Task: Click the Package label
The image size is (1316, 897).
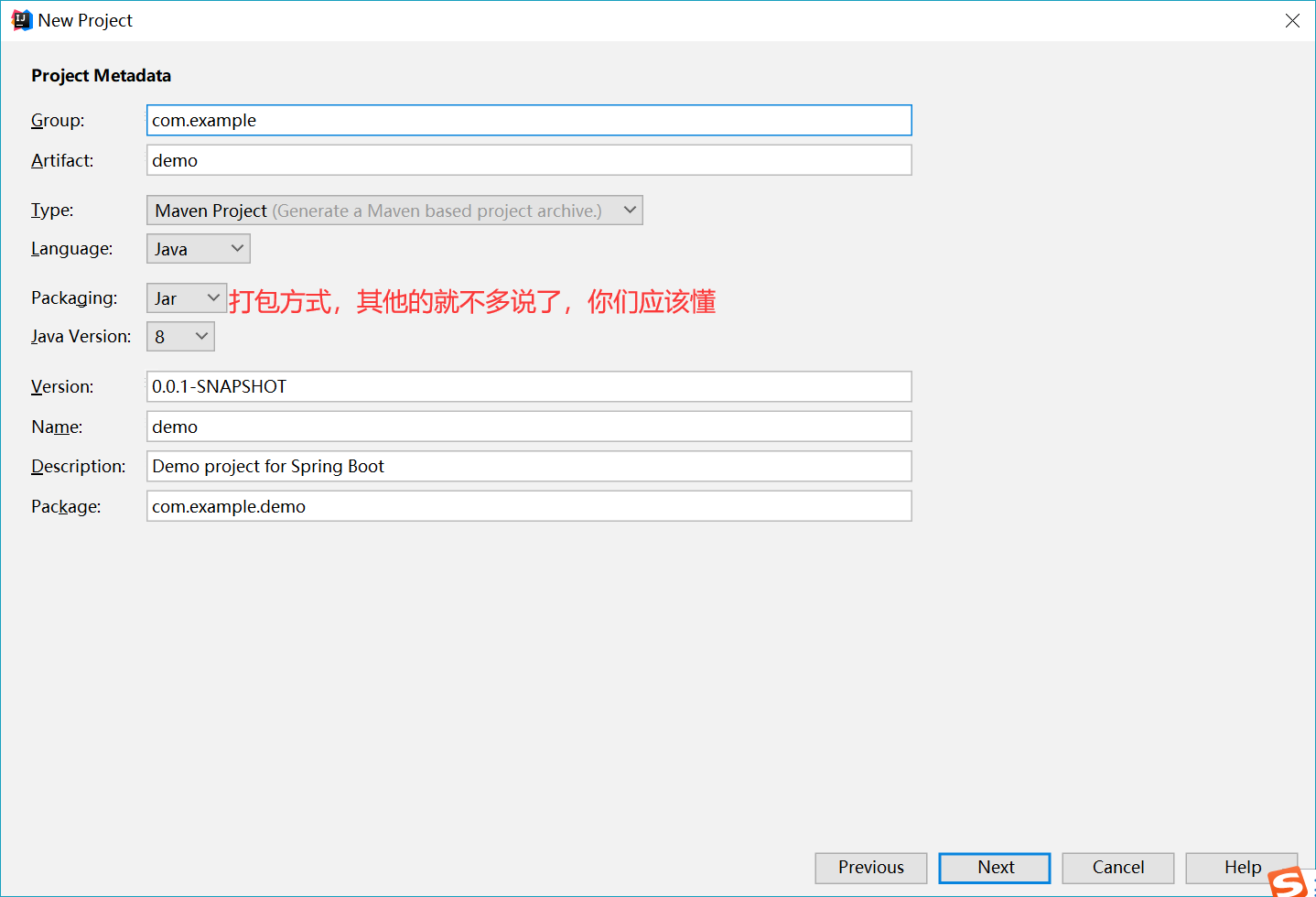Action: click(66, 507)
